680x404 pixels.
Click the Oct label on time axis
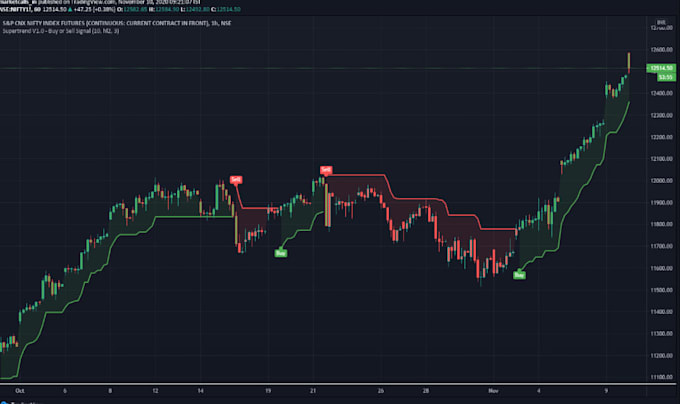pos(20,391)
